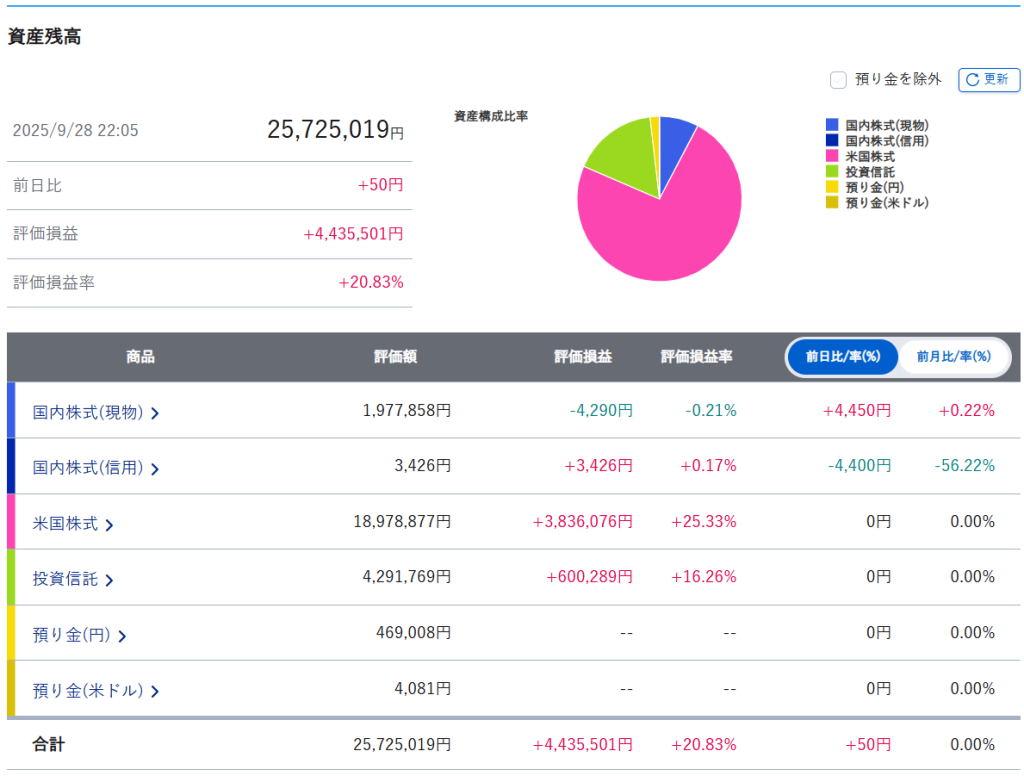Expand chevron next to 国内株式(現物)
The width and height of the screenshot is (1024, 776).
(155, 413)
